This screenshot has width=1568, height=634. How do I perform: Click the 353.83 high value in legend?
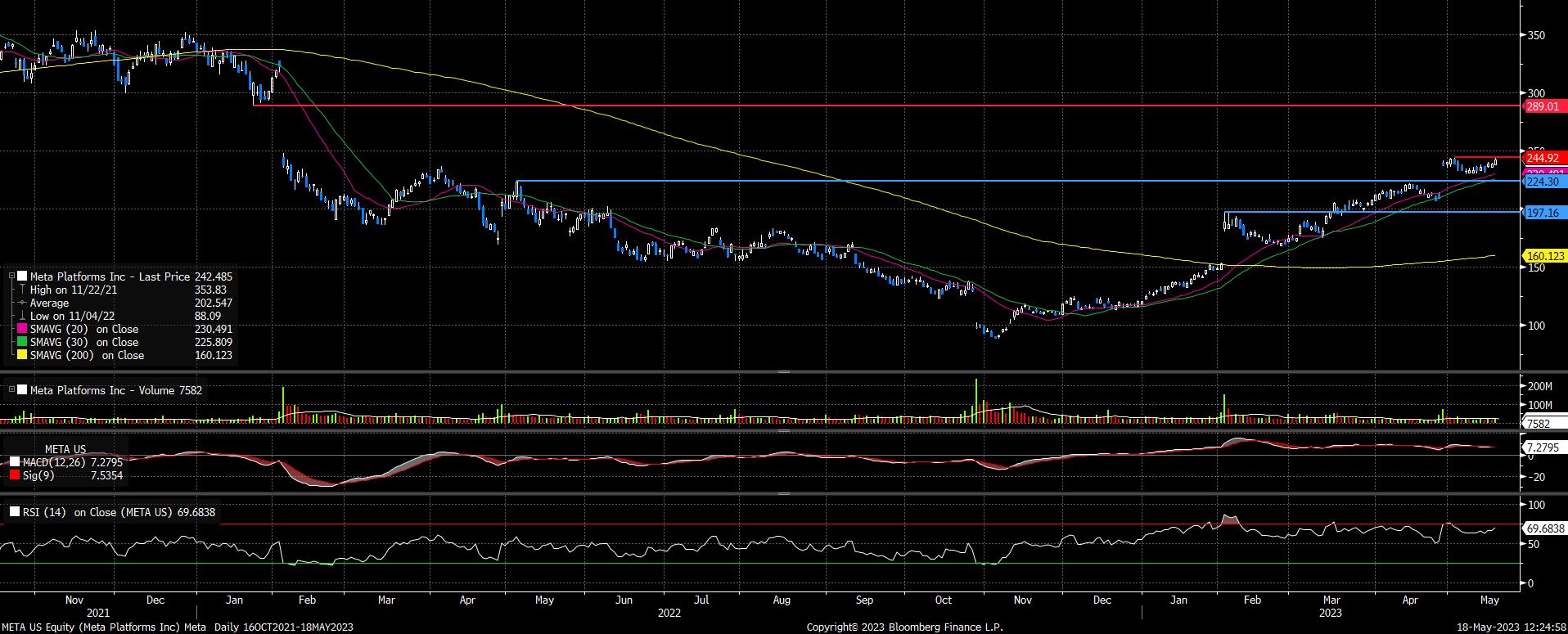click(x=211, y=290)
